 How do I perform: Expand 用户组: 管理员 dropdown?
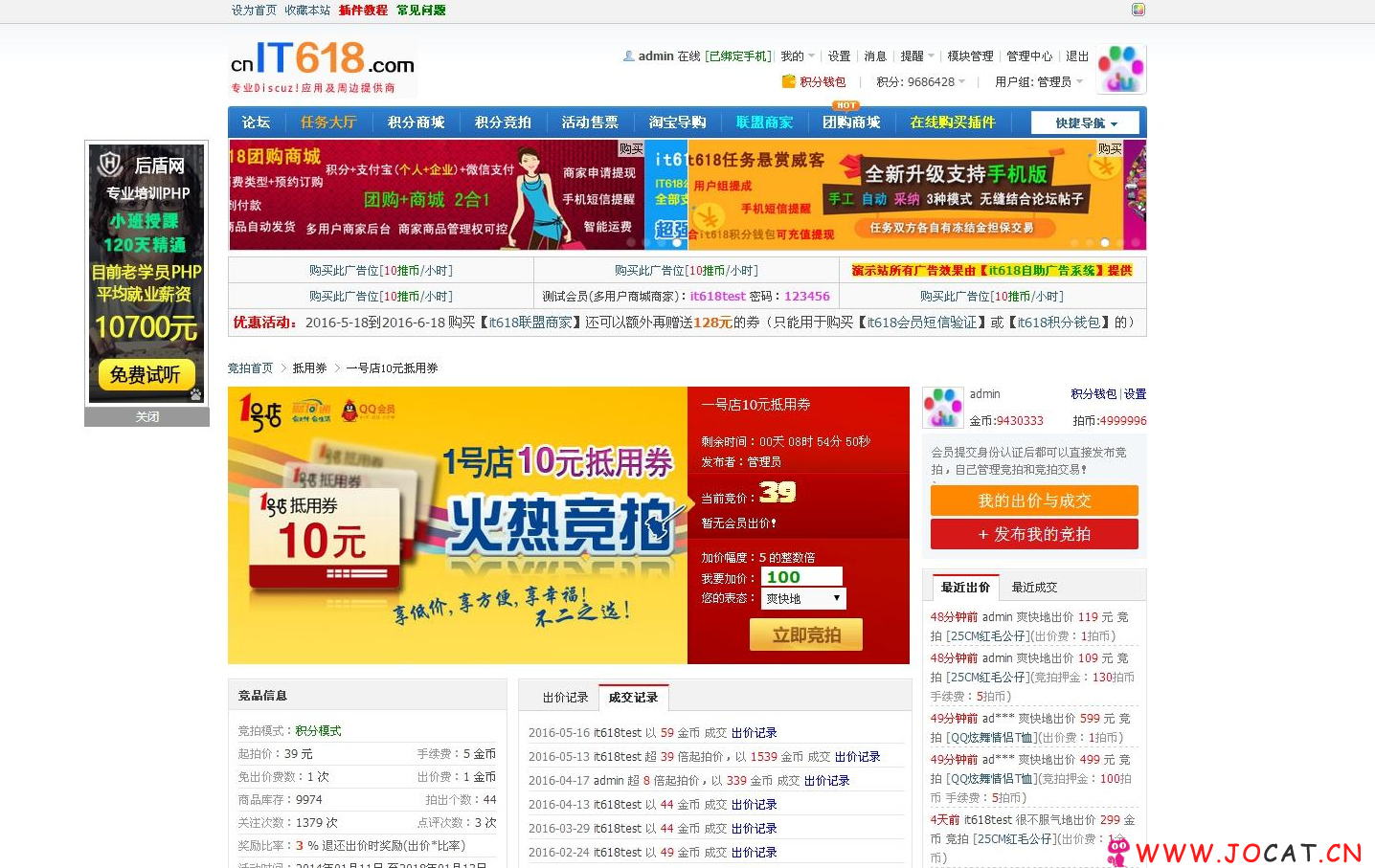pos(1039,82)
